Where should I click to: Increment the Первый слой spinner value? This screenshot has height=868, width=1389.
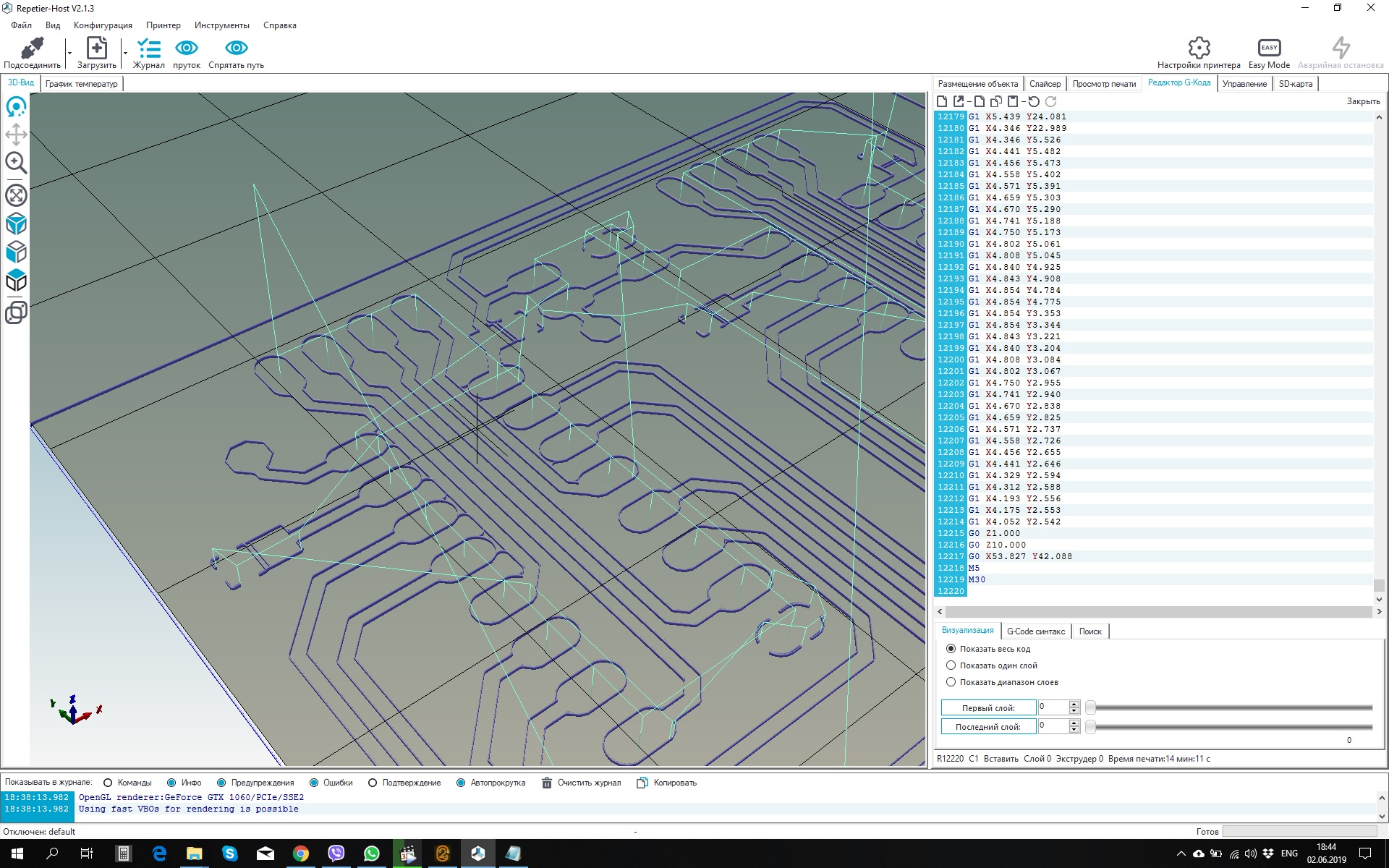[1074, 704]
